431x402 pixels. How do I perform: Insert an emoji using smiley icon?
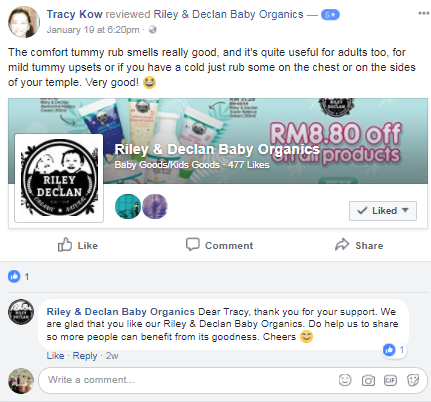point(345,380)
